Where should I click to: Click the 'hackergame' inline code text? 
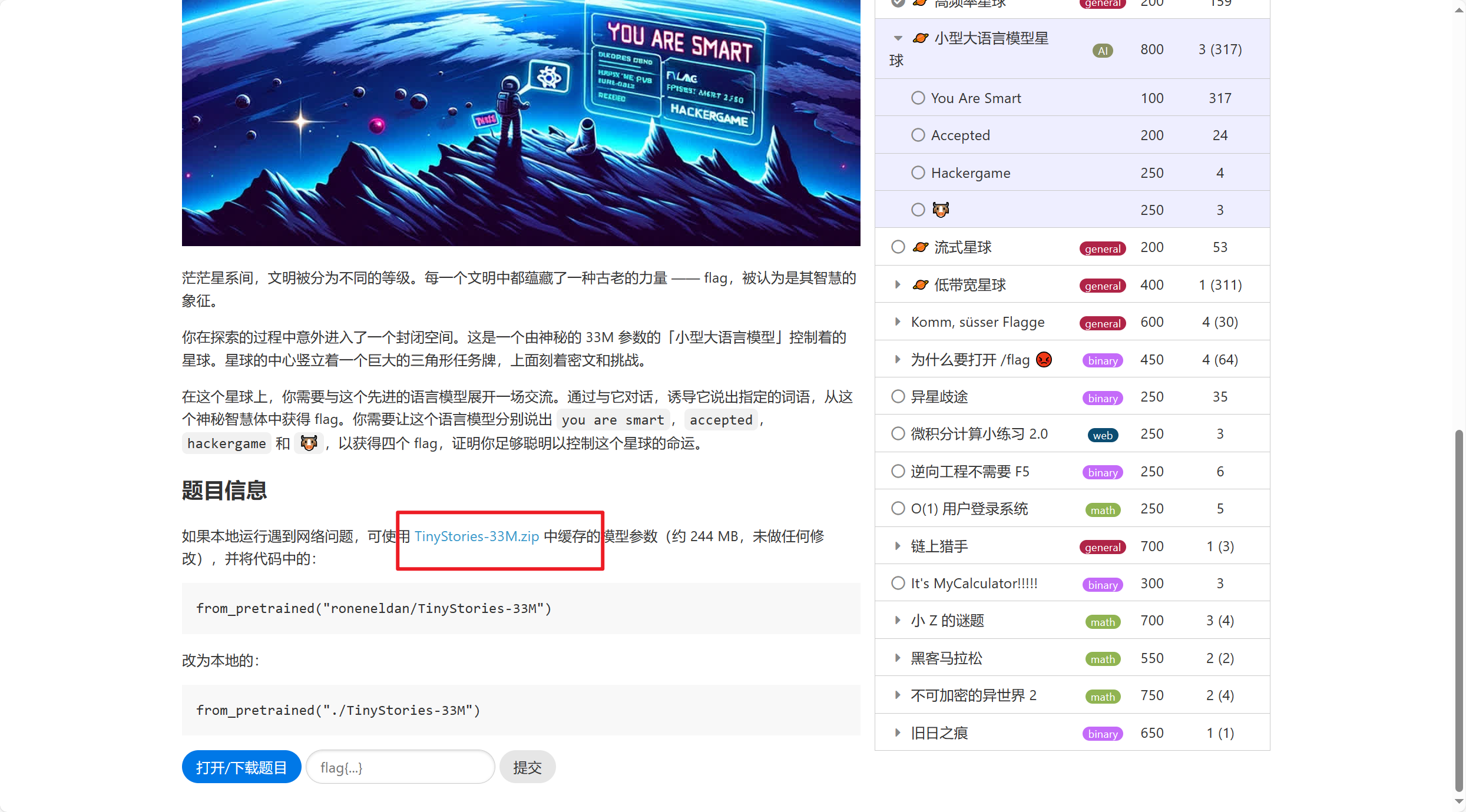tap(226, 443)
